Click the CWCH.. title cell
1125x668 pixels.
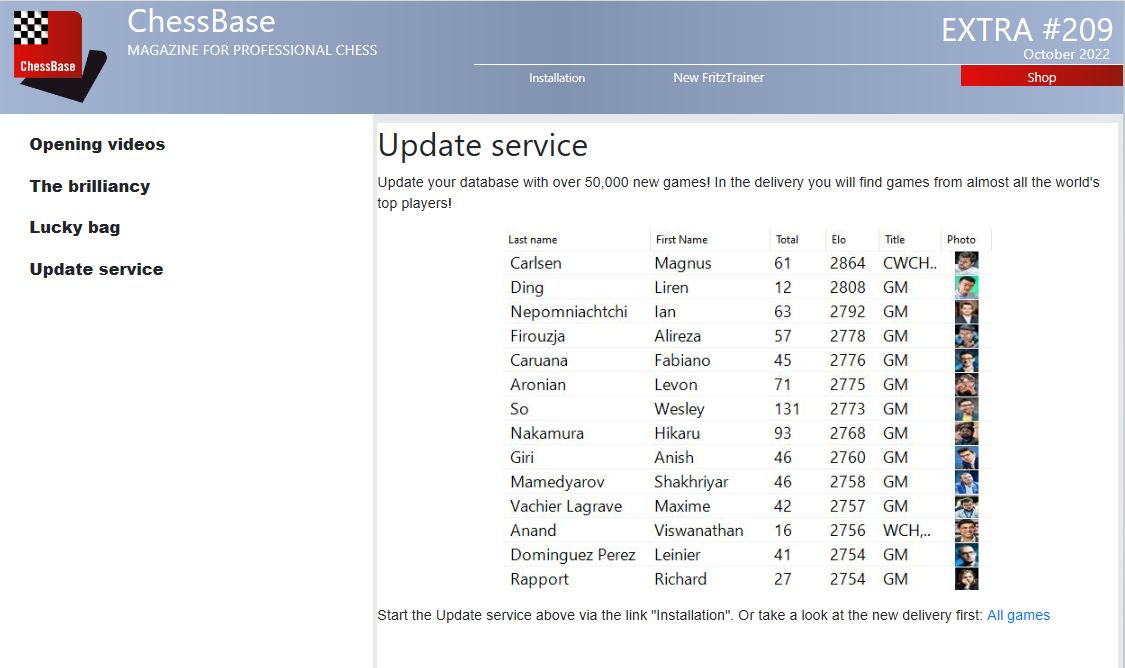(x=910, y=263)
